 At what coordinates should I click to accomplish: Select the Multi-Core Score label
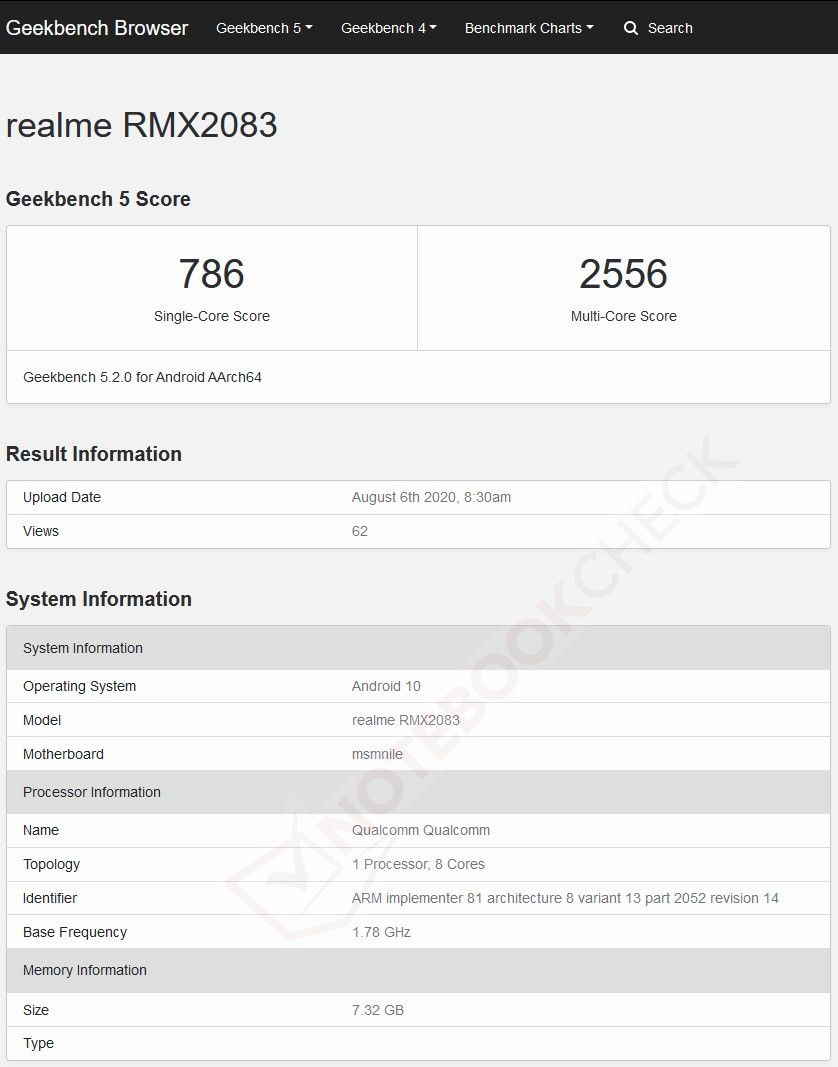tap(624, 316)
